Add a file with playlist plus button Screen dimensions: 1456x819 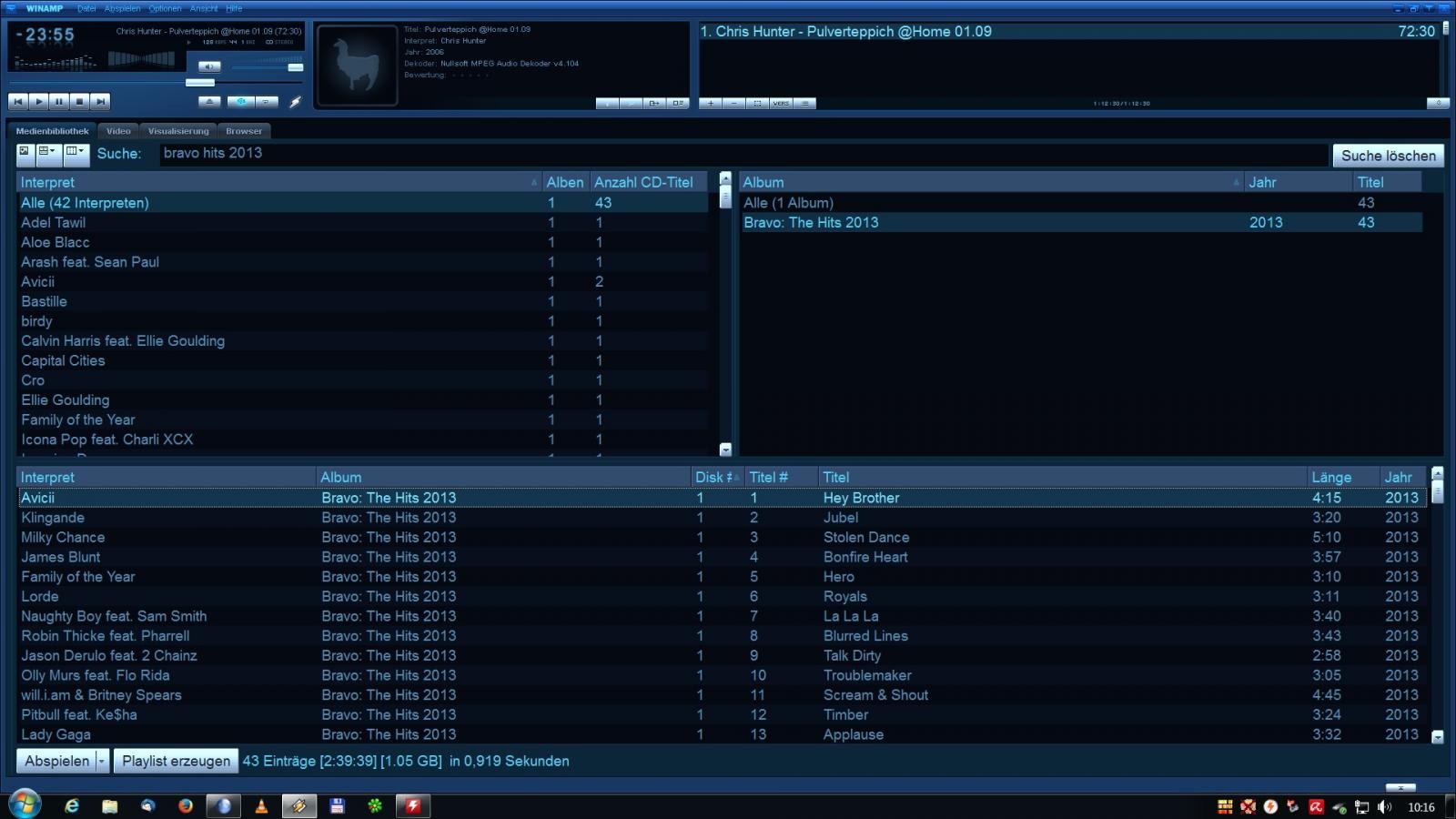[x=711, y=103]
